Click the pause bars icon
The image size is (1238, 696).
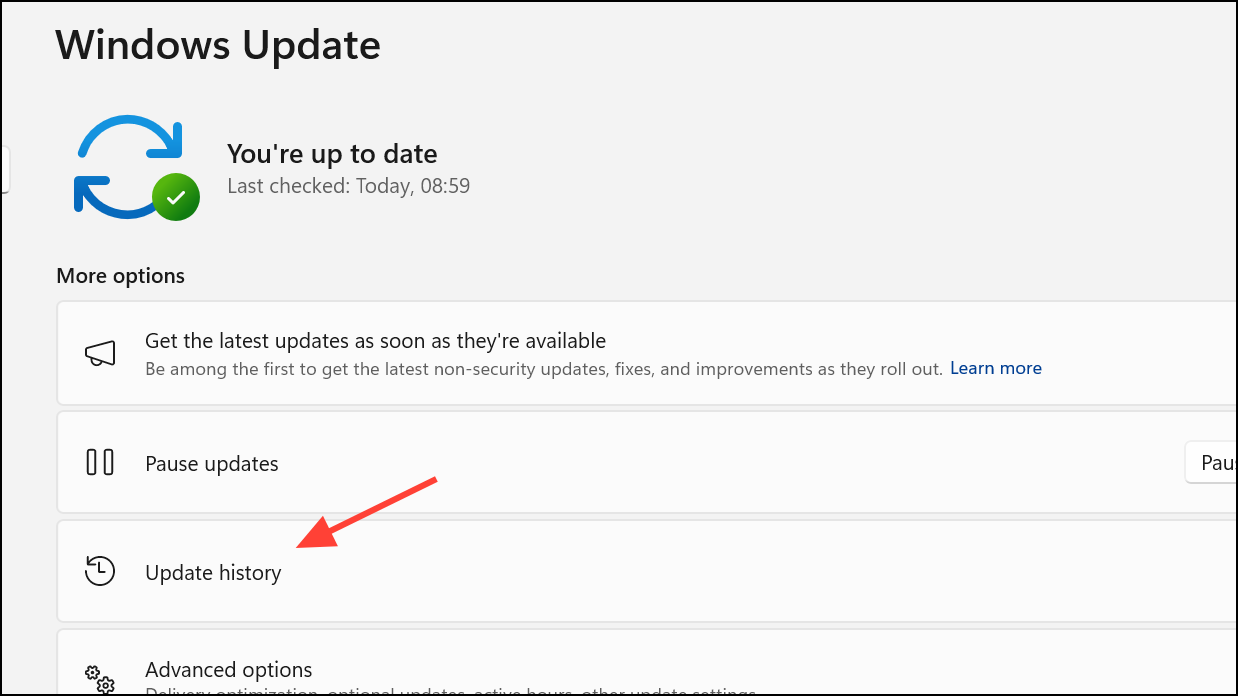point(100,463)
